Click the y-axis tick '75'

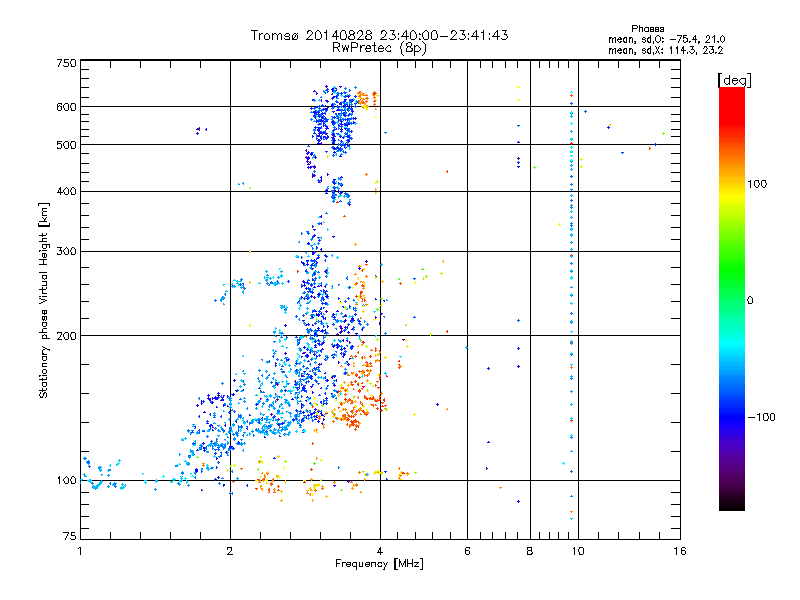pos(70,536)
